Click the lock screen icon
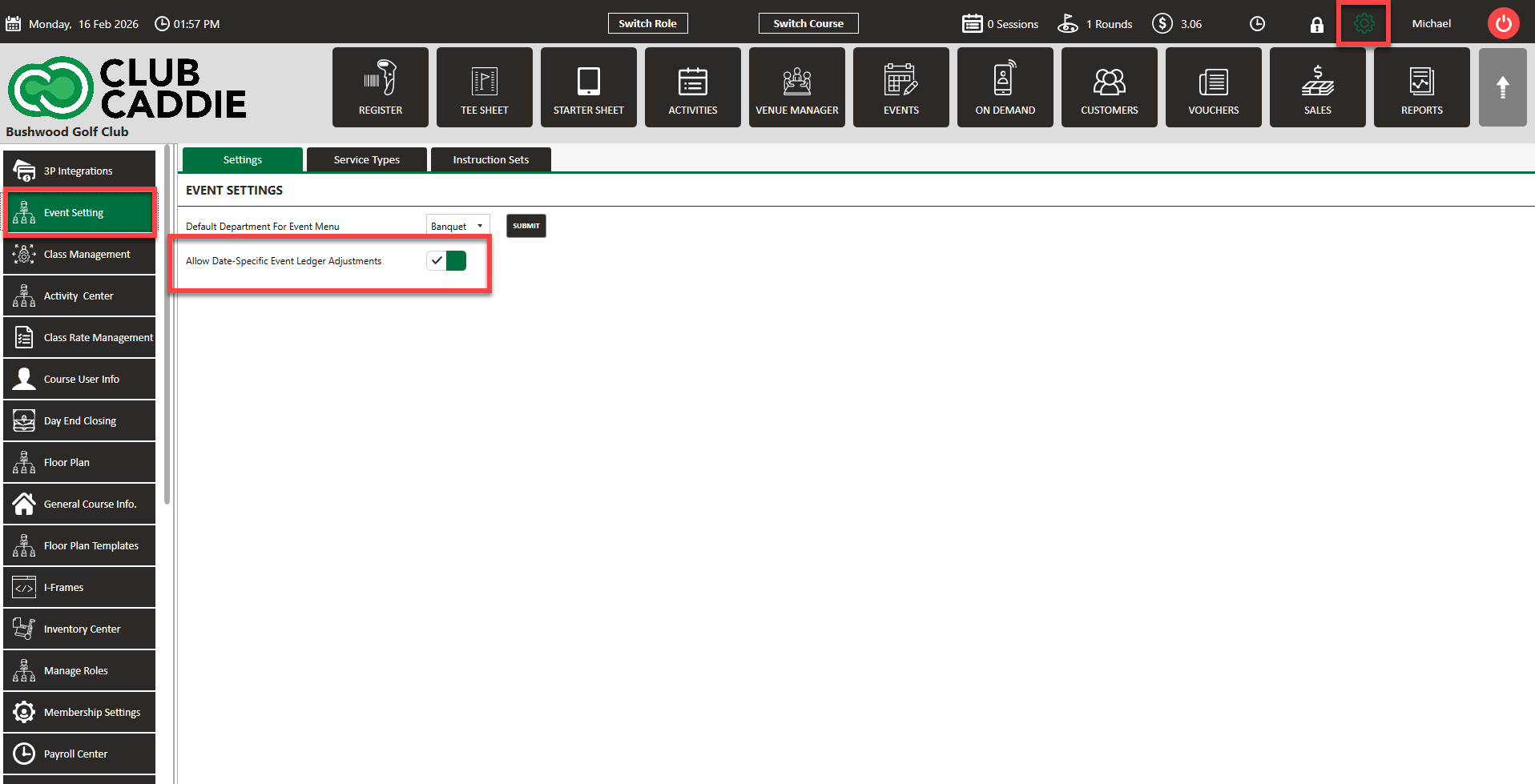This screenshot has height=784, width=1535. (1316, 25)
